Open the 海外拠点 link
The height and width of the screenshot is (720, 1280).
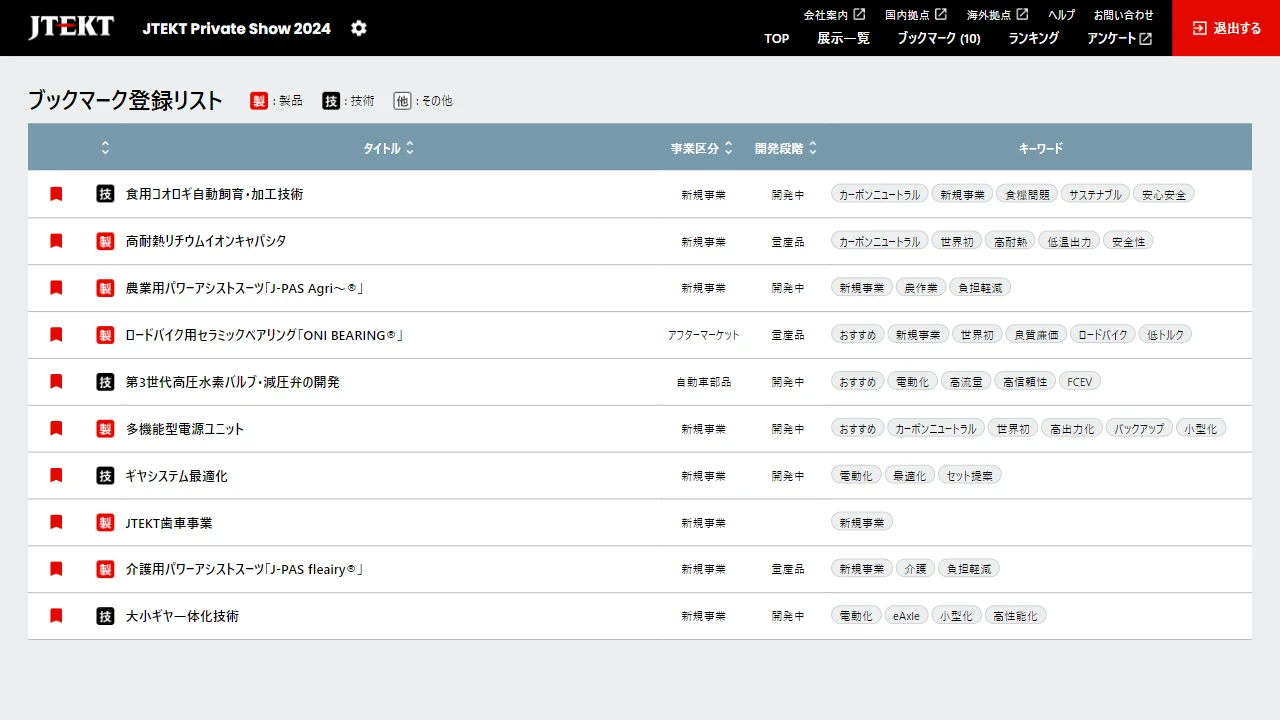(x=997, y=15)
